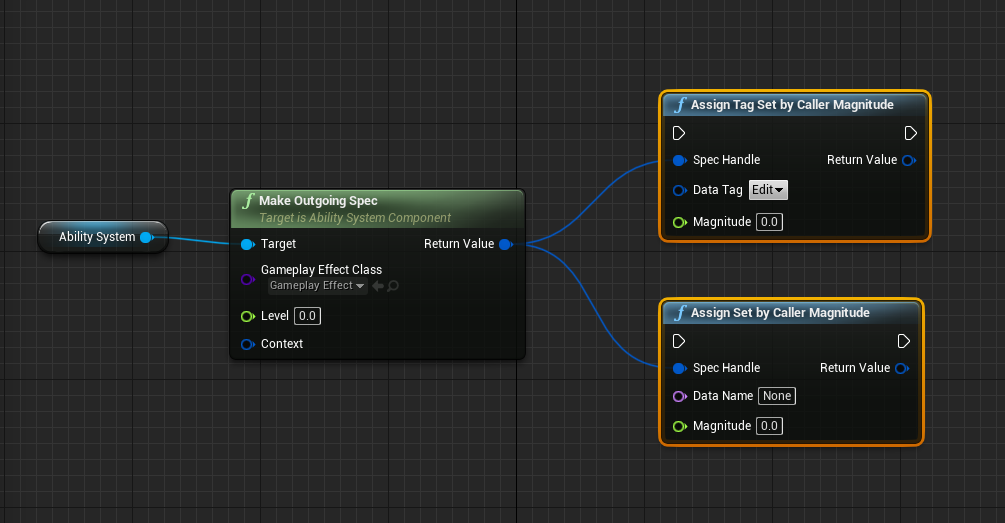Click the Spec Handle pin on Assign Tag Set by Caller Magnitude

[679, 160]
